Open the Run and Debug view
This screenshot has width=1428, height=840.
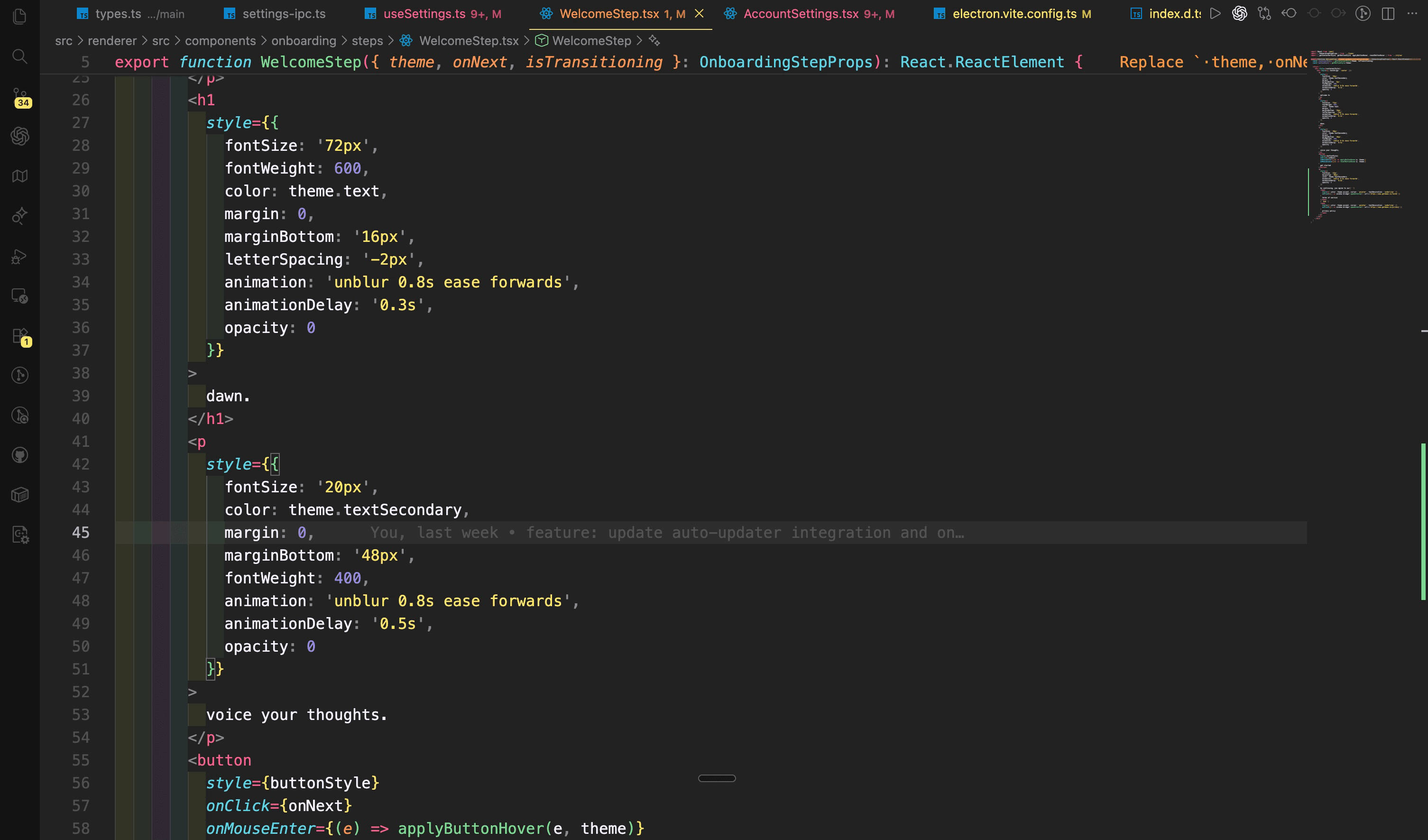click(x=20, y=256)
